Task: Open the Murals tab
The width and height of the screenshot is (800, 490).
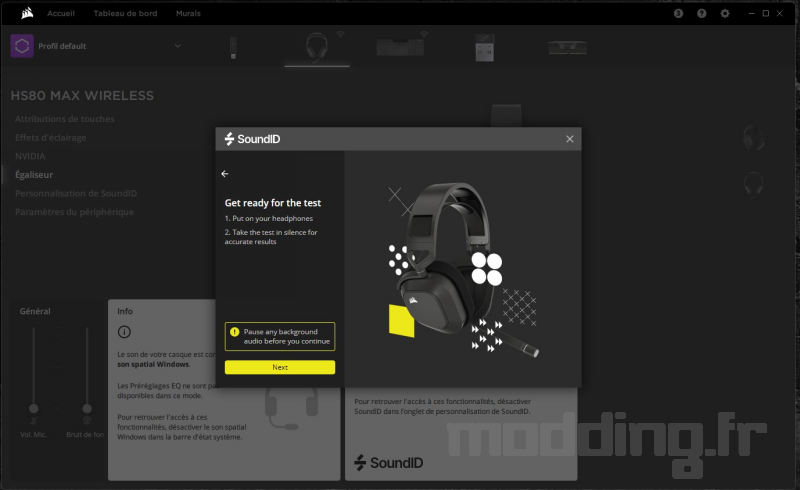Action: tap(188, 13)
